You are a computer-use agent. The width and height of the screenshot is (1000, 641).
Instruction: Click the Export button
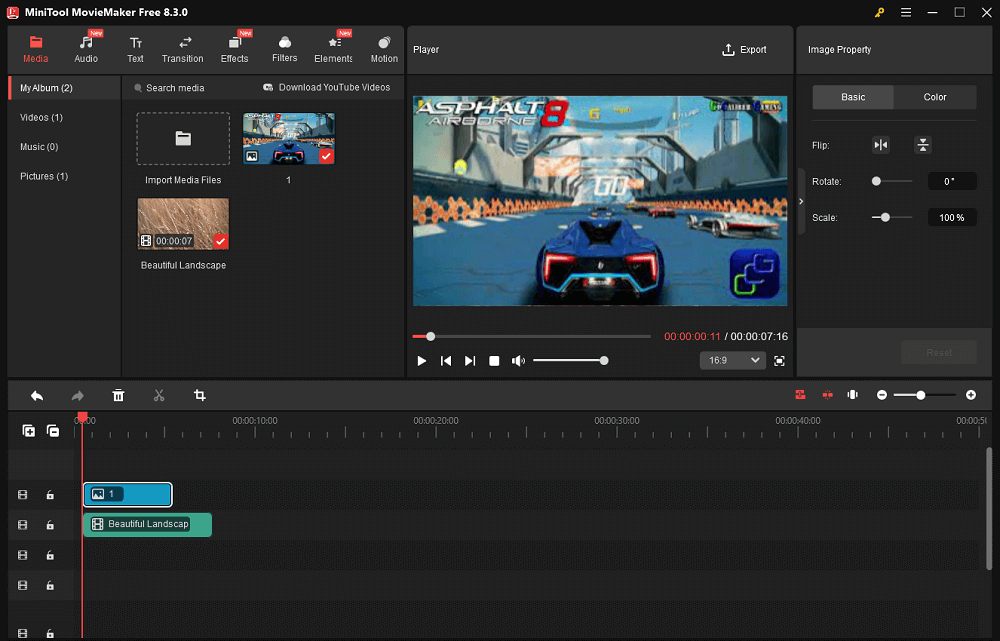[x=744, y=50]
